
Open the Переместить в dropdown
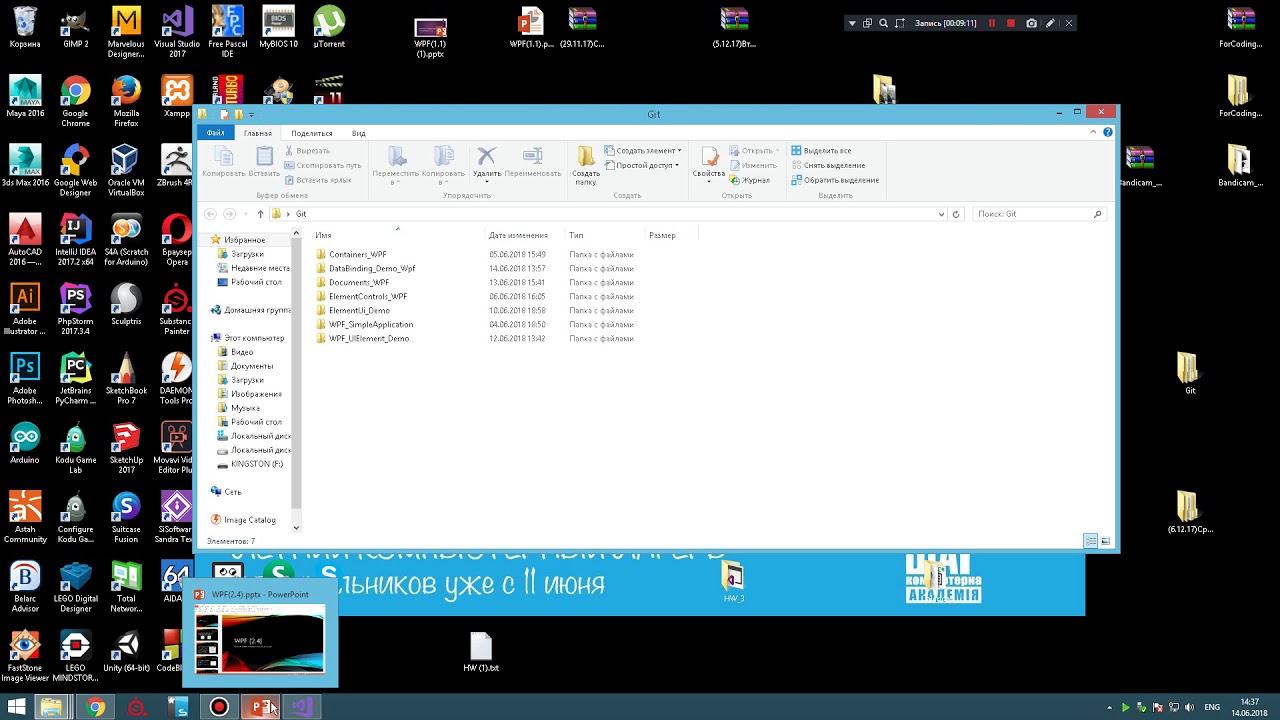[x=396, y=165]
